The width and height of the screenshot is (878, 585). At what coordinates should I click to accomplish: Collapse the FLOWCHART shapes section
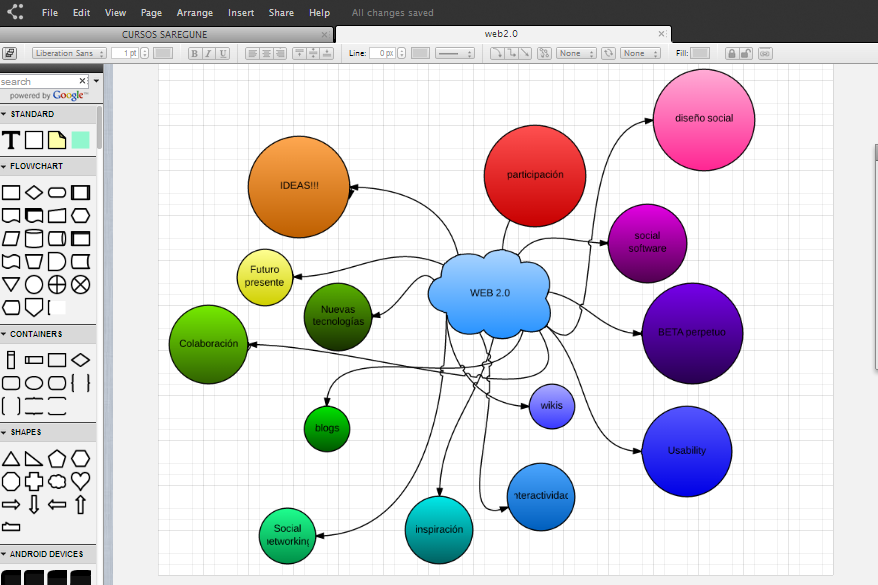coord(40,166)
